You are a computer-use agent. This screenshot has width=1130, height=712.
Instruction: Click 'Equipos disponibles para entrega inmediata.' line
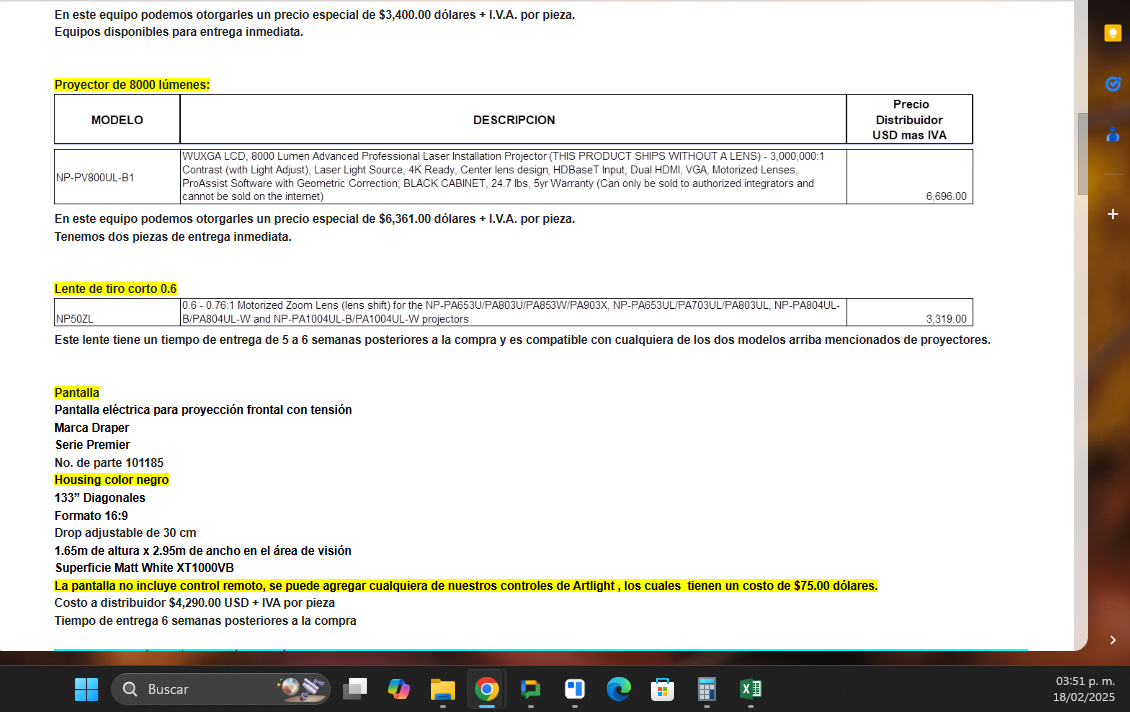[x=179, y=32]
